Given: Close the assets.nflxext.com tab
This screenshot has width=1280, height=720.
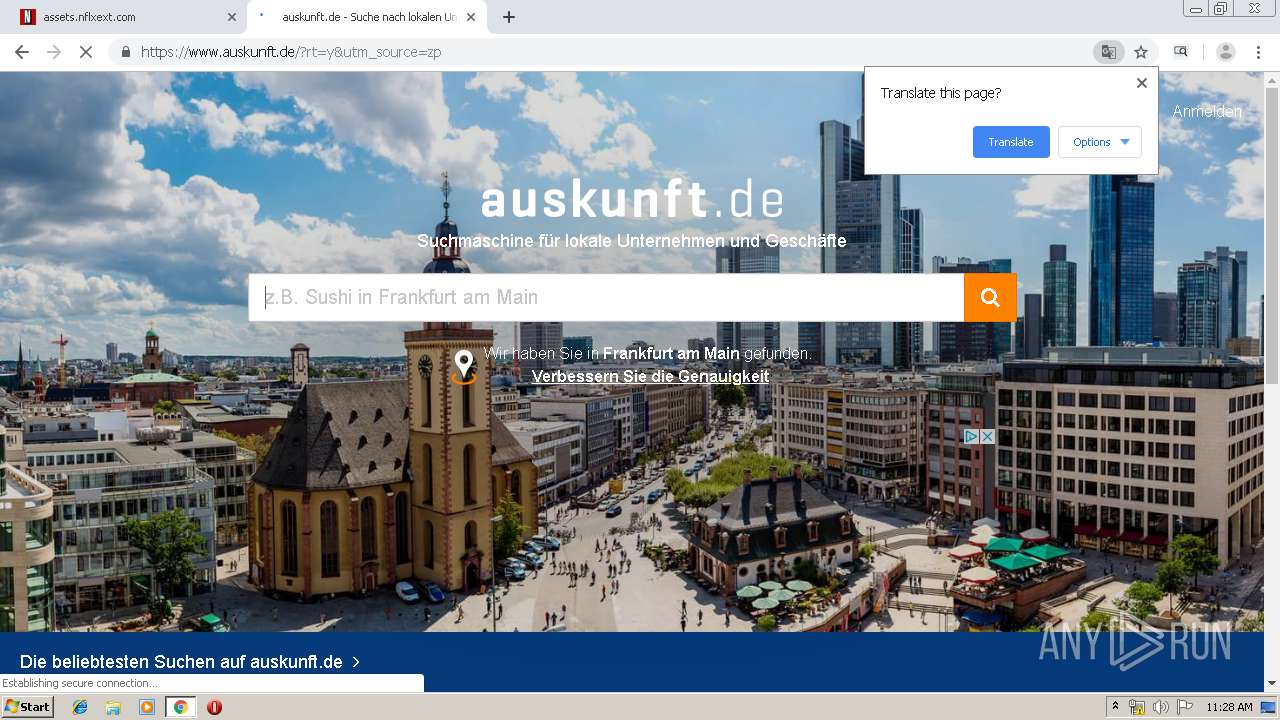Looking at the screenshot, I should coord(232,17).
